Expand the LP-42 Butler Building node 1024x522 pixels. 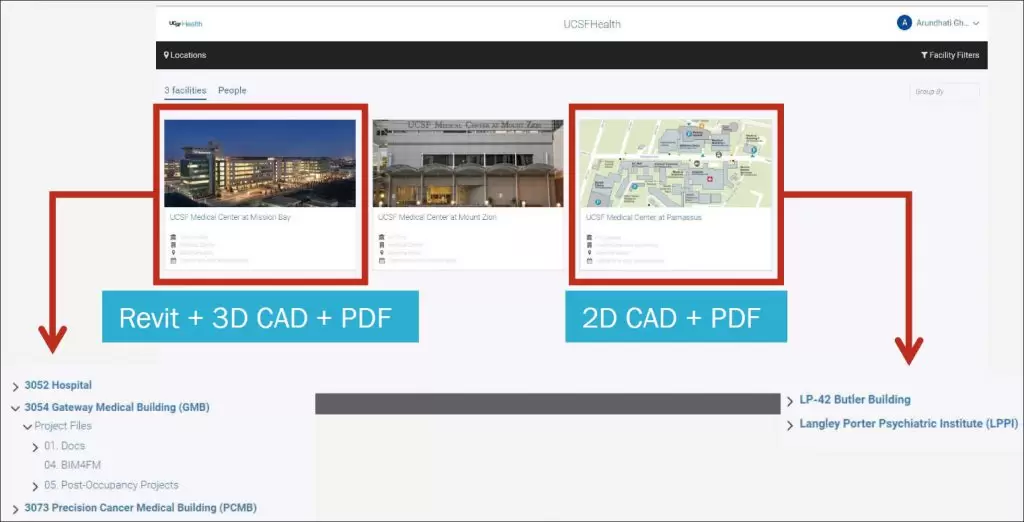pos(790,401)
